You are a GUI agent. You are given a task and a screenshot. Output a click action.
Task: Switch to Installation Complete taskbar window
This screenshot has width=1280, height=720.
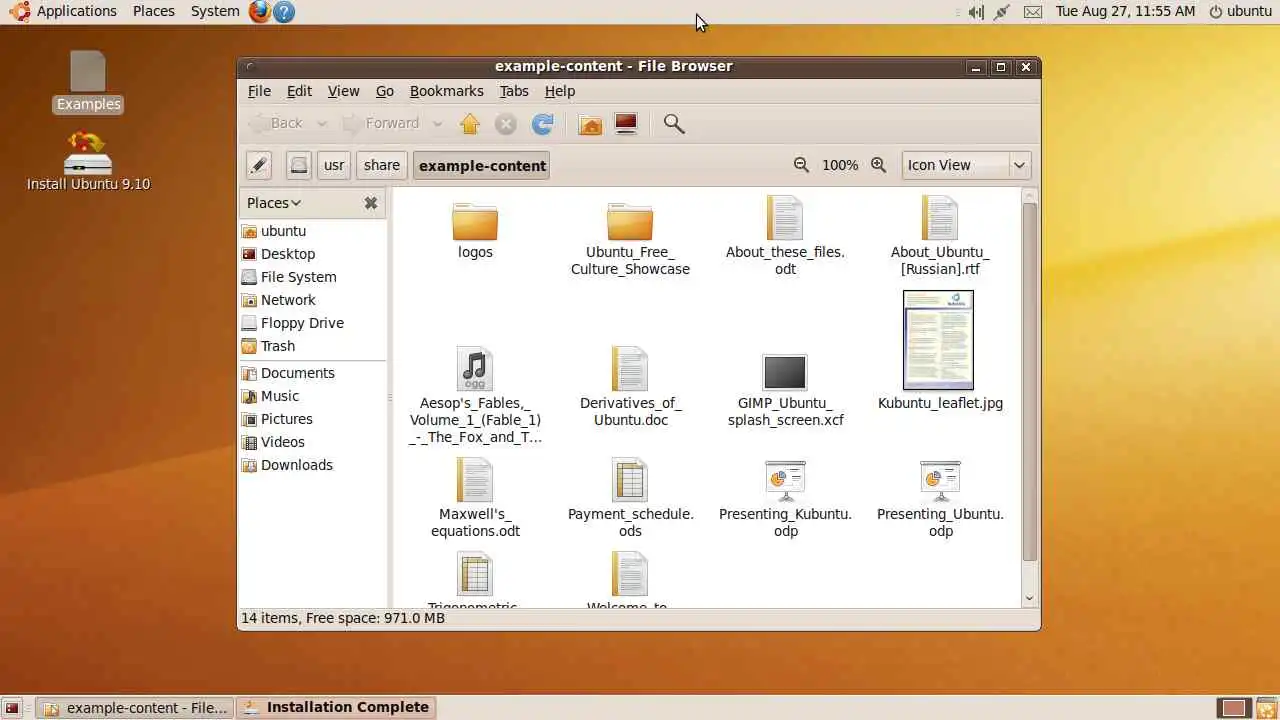[336, 707]
